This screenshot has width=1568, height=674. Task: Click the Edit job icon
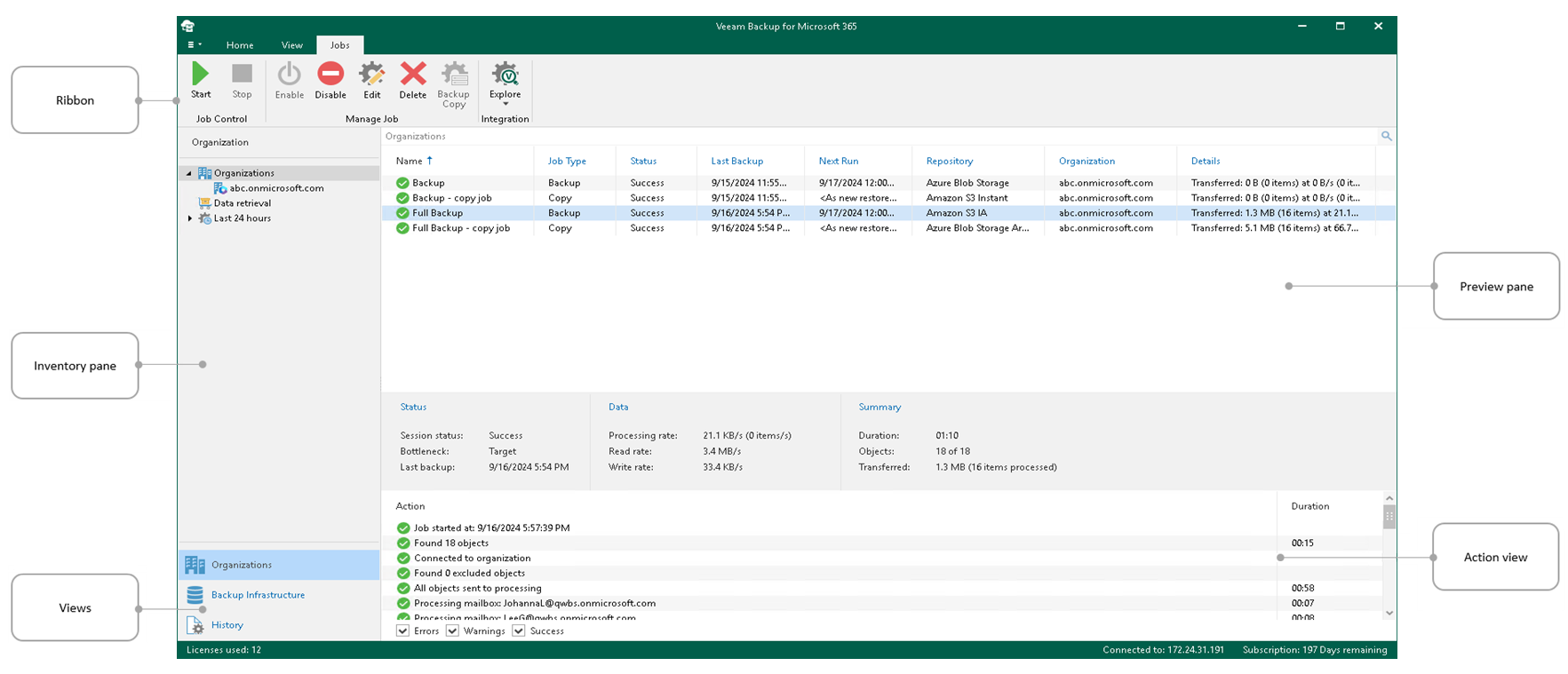(x=371, y=74)
